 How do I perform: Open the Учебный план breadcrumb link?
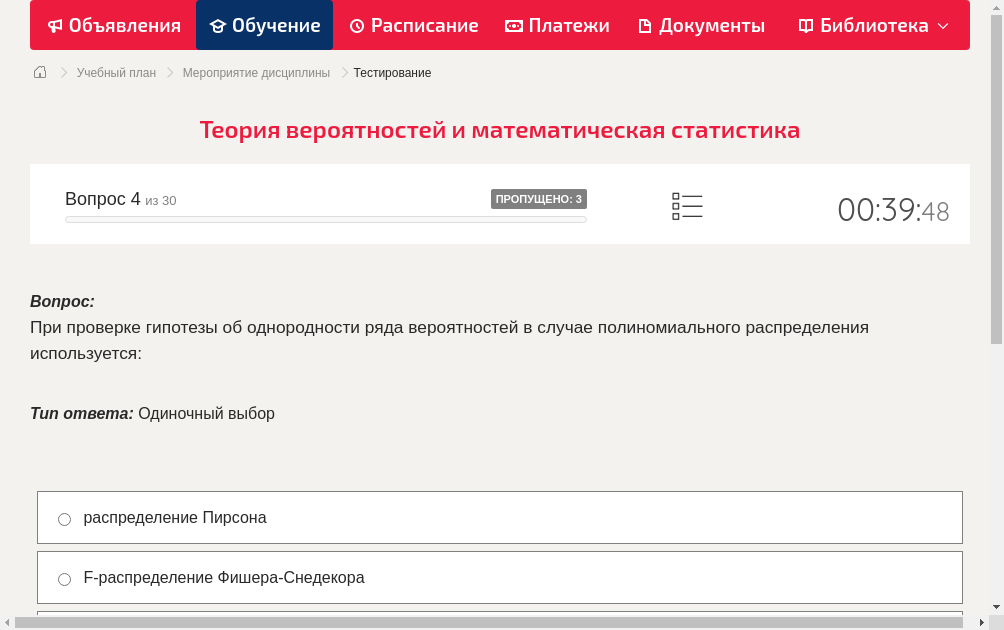pos(114,72)
